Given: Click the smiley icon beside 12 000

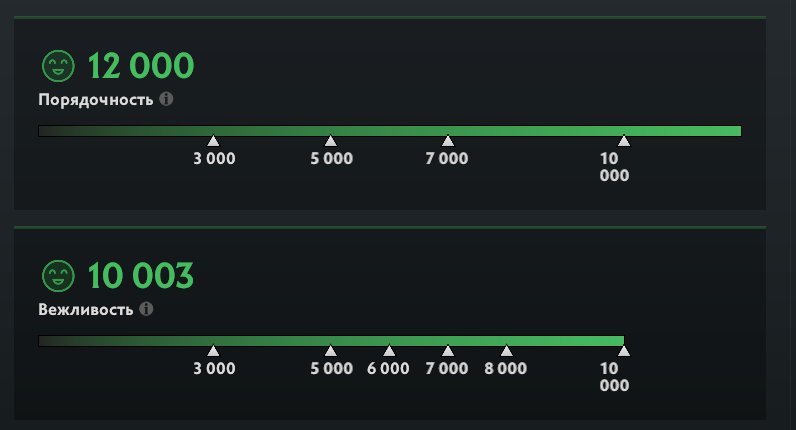Looking at the screenshot, I should click(x=58, y=67).
